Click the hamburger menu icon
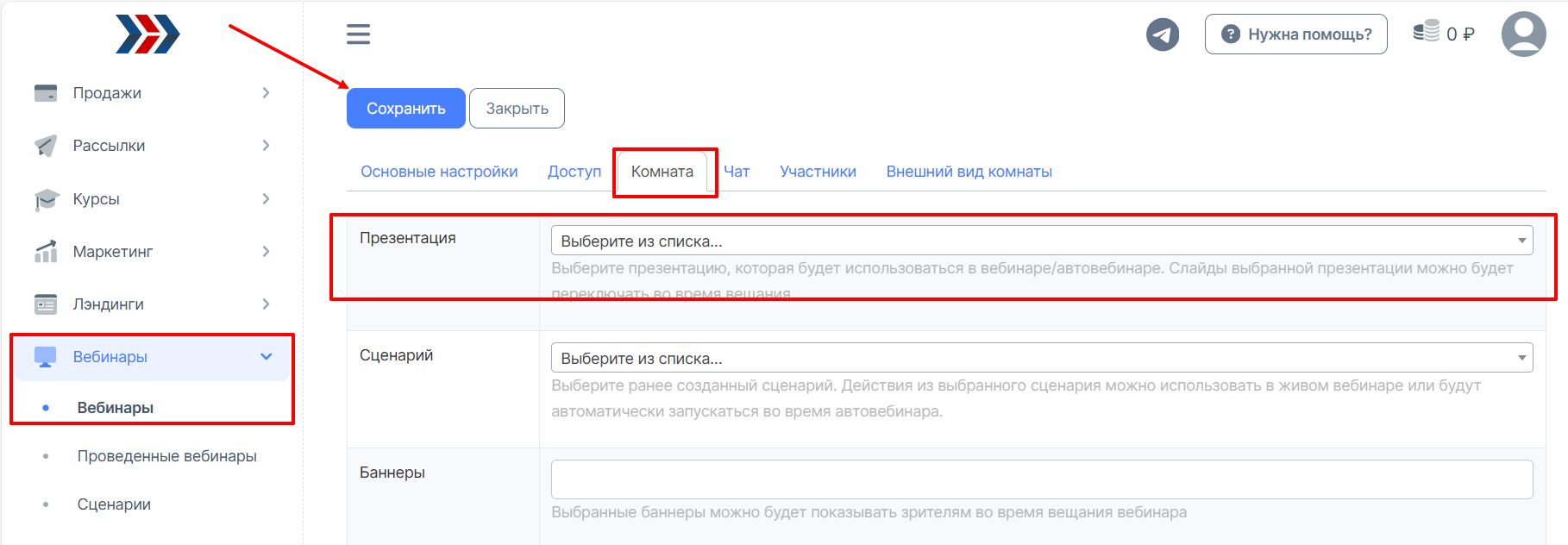The height and width of the screenshot is (545, 1568). pyautogui.click(x=358, y=34)
